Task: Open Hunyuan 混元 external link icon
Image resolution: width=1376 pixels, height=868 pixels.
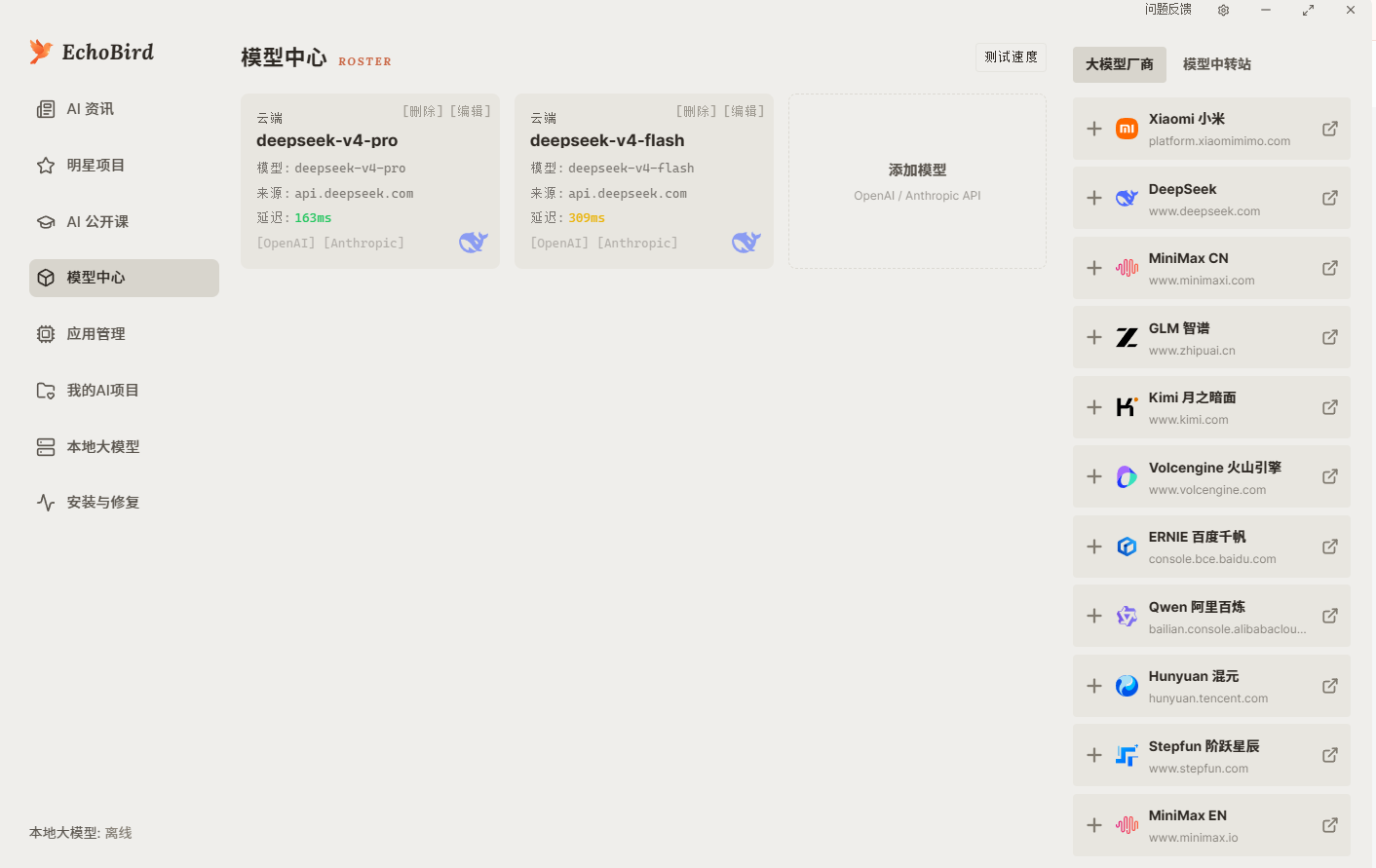Action: [x=1330, y=686]
